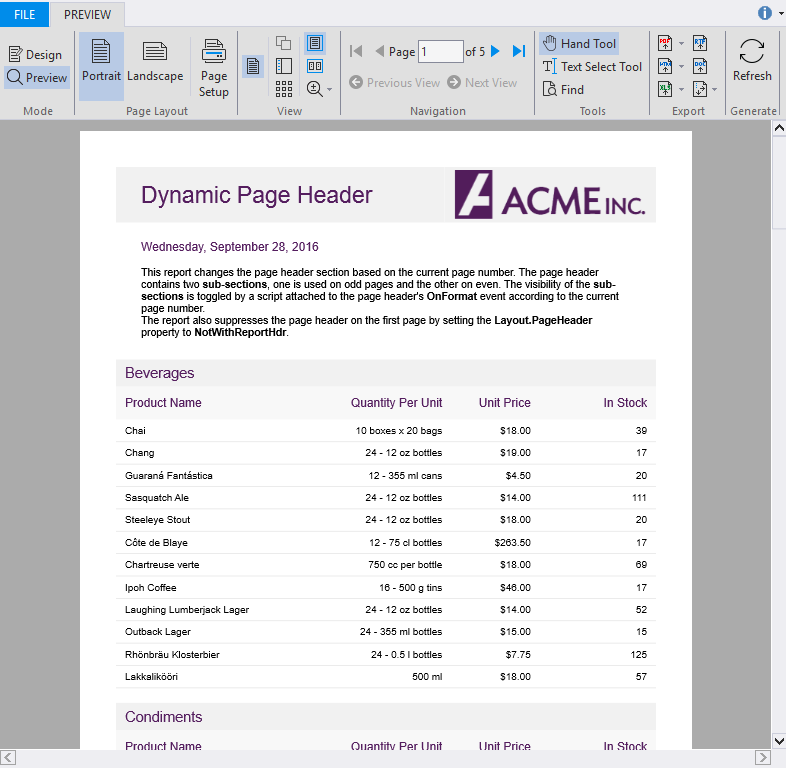Go to the next page arrow
The width and height of the screenshot is (786, 768).
496,51
